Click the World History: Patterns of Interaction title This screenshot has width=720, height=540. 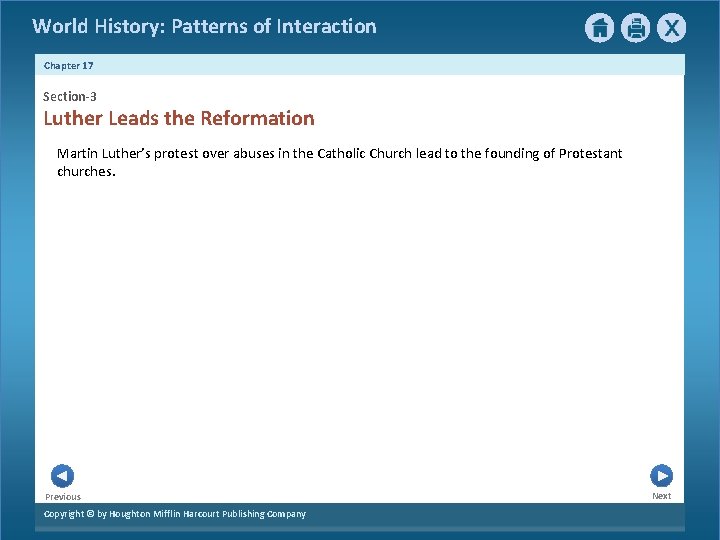(204, 26)
